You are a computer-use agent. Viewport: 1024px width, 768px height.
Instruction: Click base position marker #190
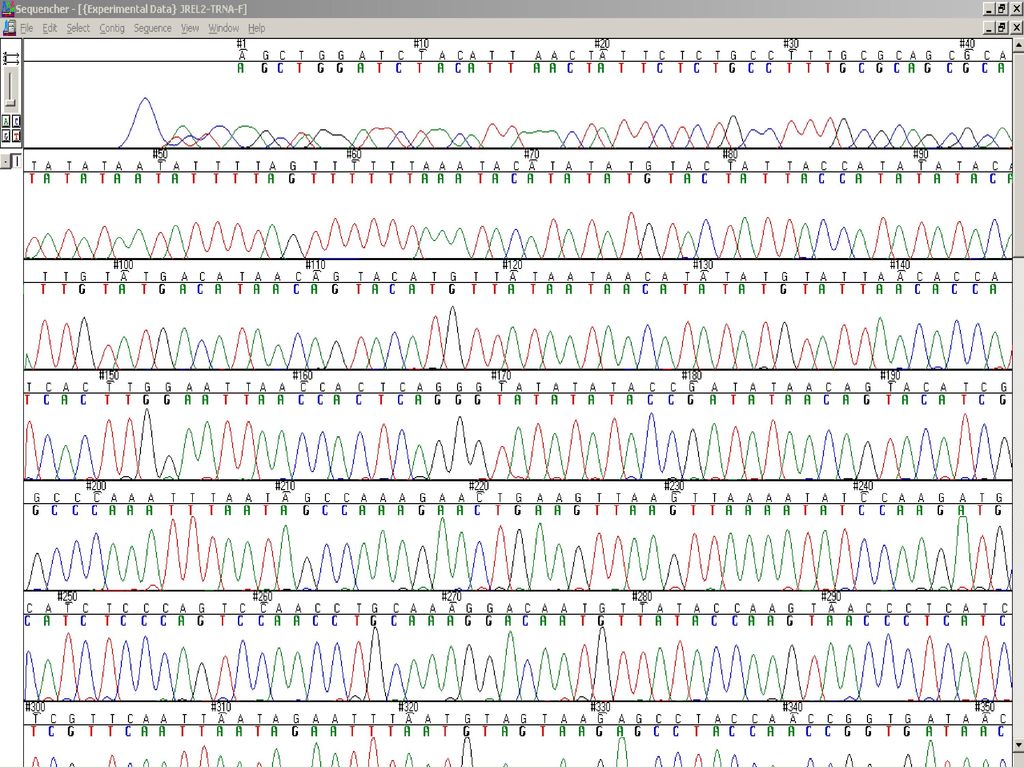890,375
